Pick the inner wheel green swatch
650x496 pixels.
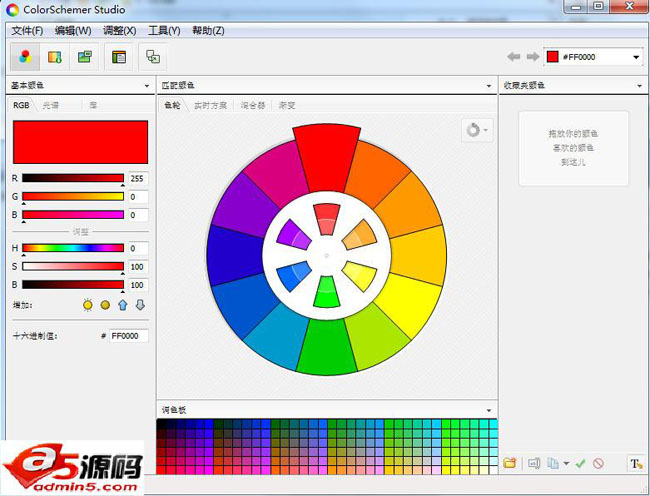327,293
